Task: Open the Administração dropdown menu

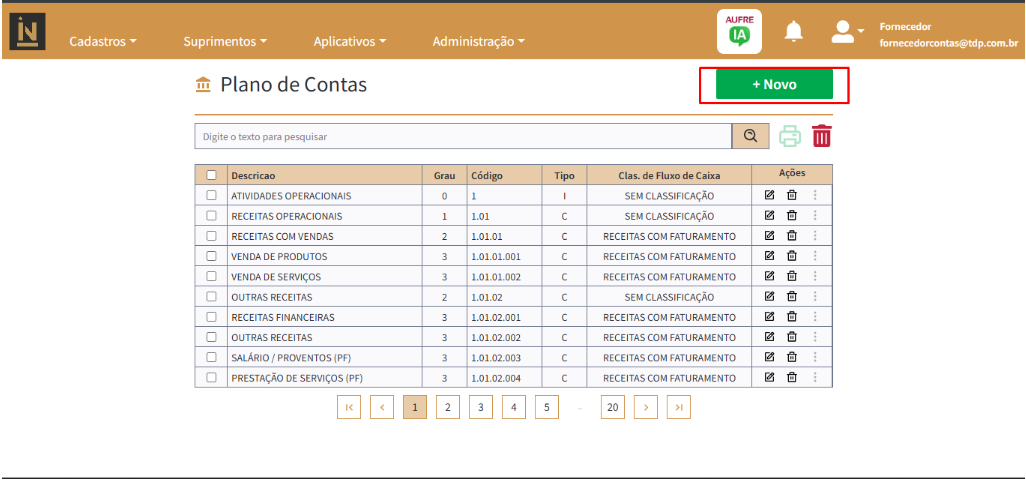Action: pos(479,41)
